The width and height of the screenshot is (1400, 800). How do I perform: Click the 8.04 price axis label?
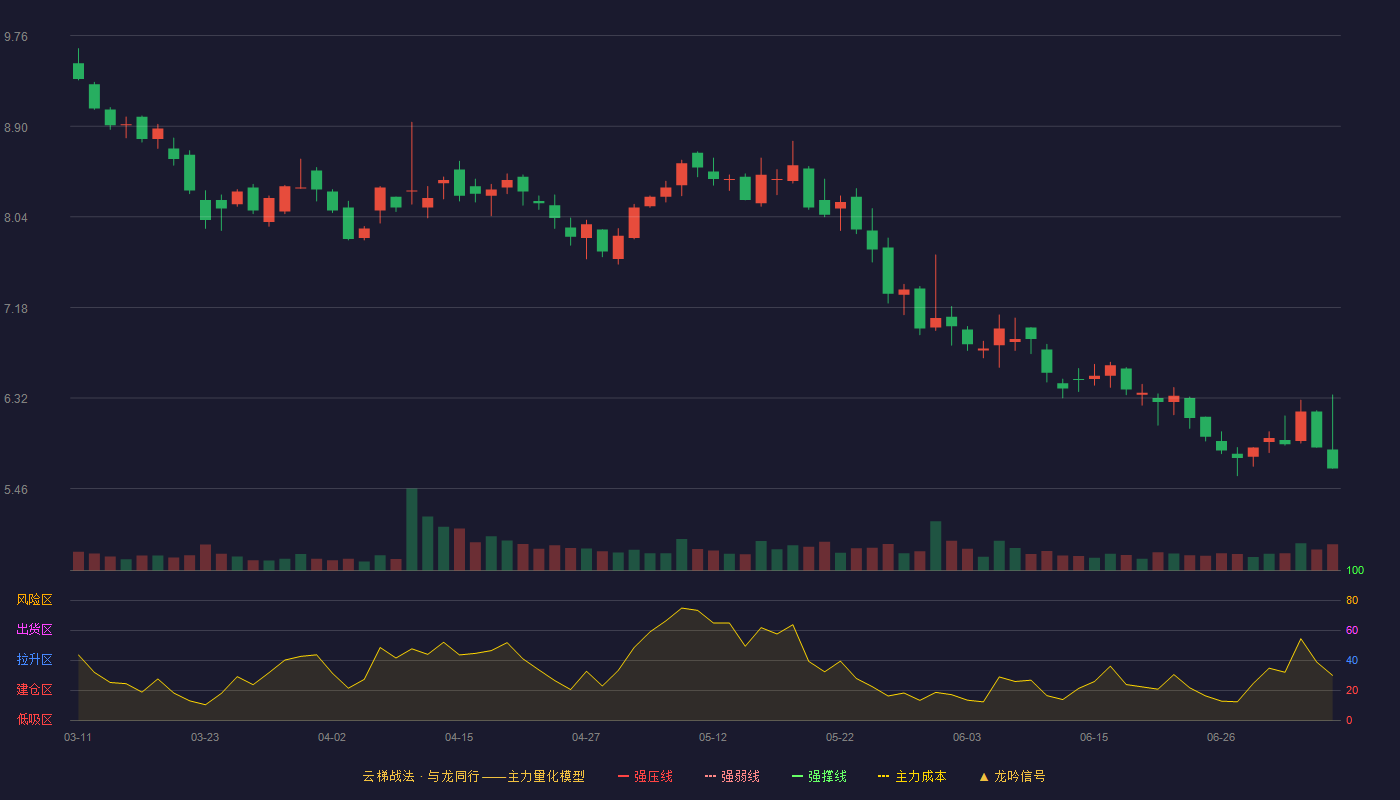click(16, 218)
